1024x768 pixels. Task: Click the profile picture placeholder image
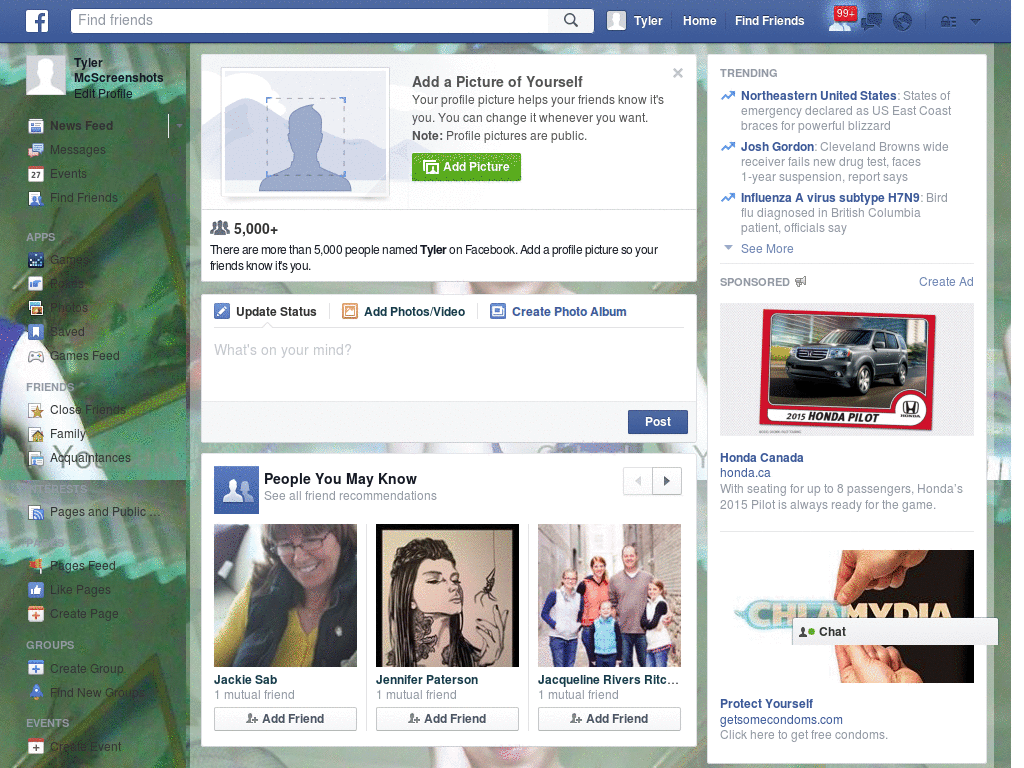pos(306,133)
